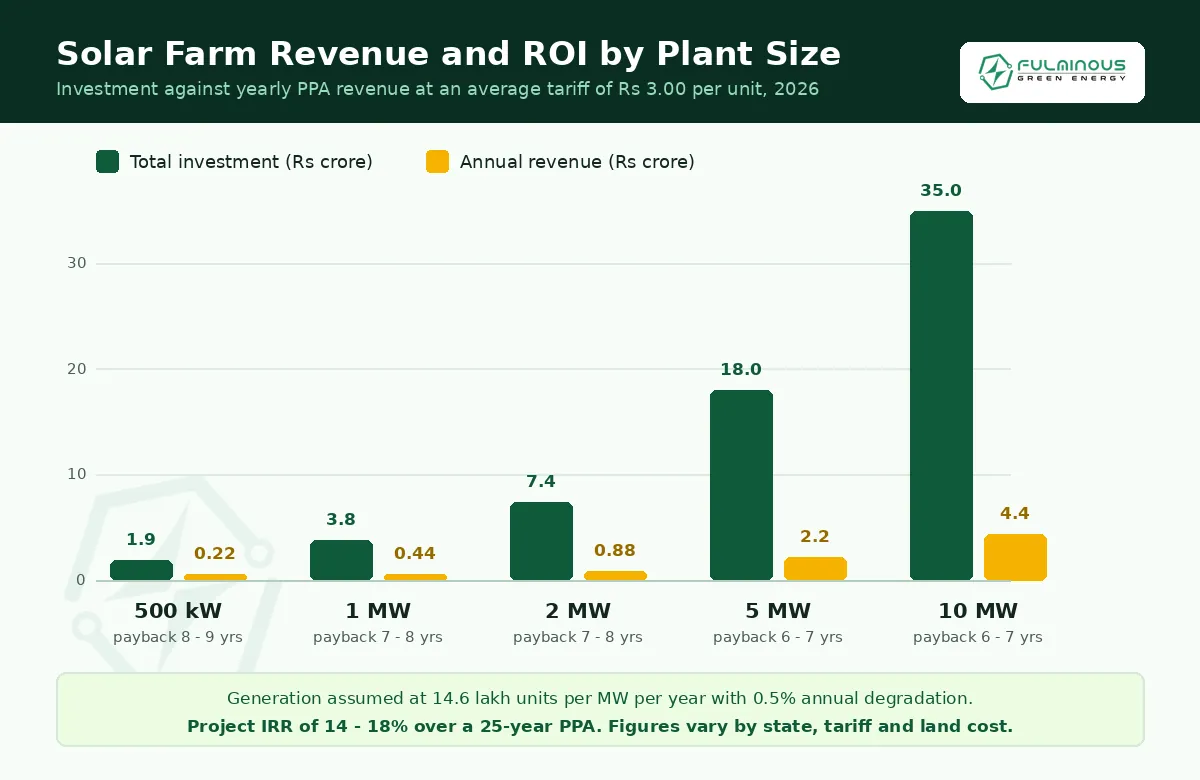Click the '3.8' value label
The height and width of the screenshot is (780, 1200).
pyautogui.click(x=341, y=519)
